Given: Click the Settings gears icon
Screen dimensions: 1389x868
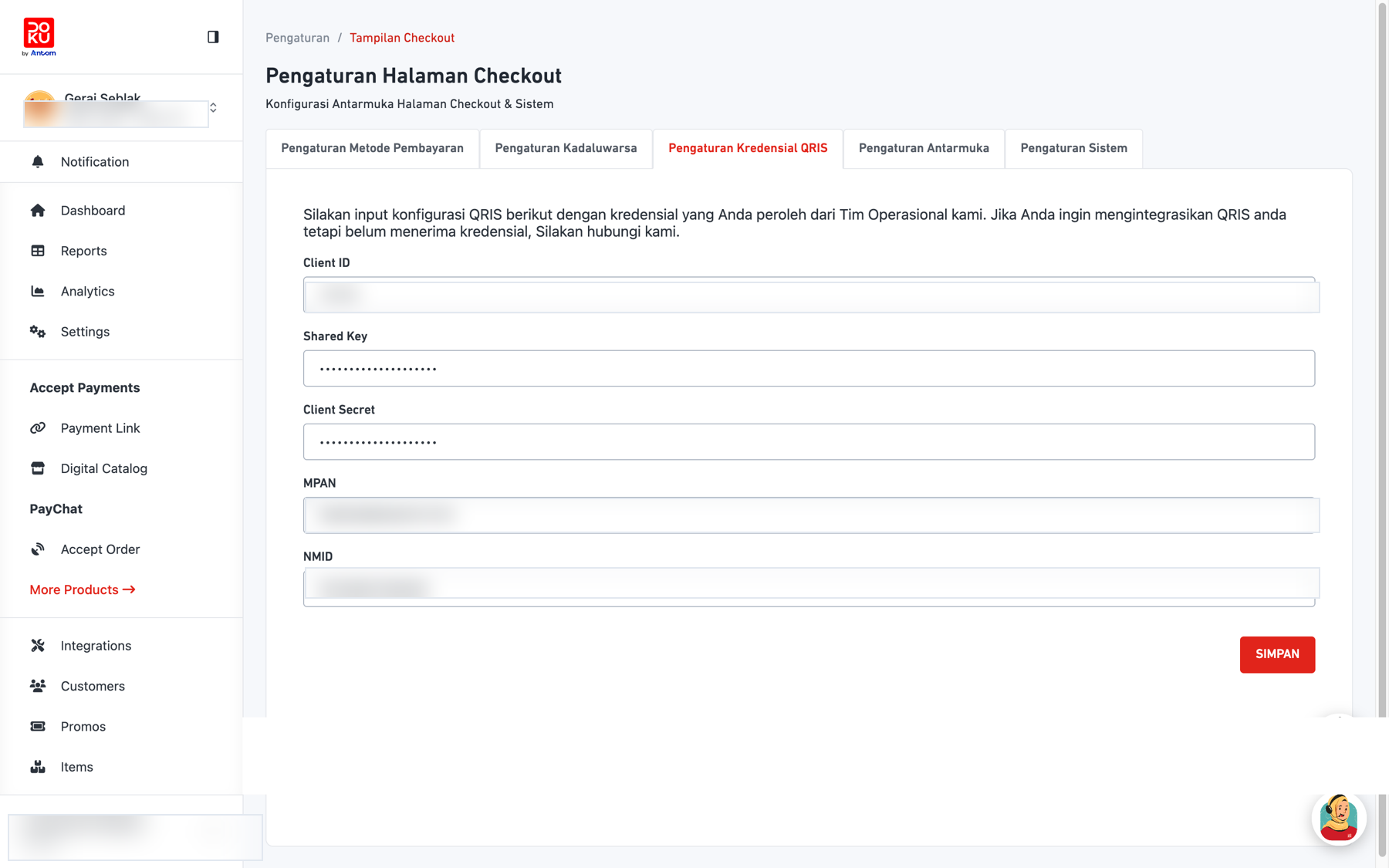Looking at the screenshot, I should click(38, 332).
